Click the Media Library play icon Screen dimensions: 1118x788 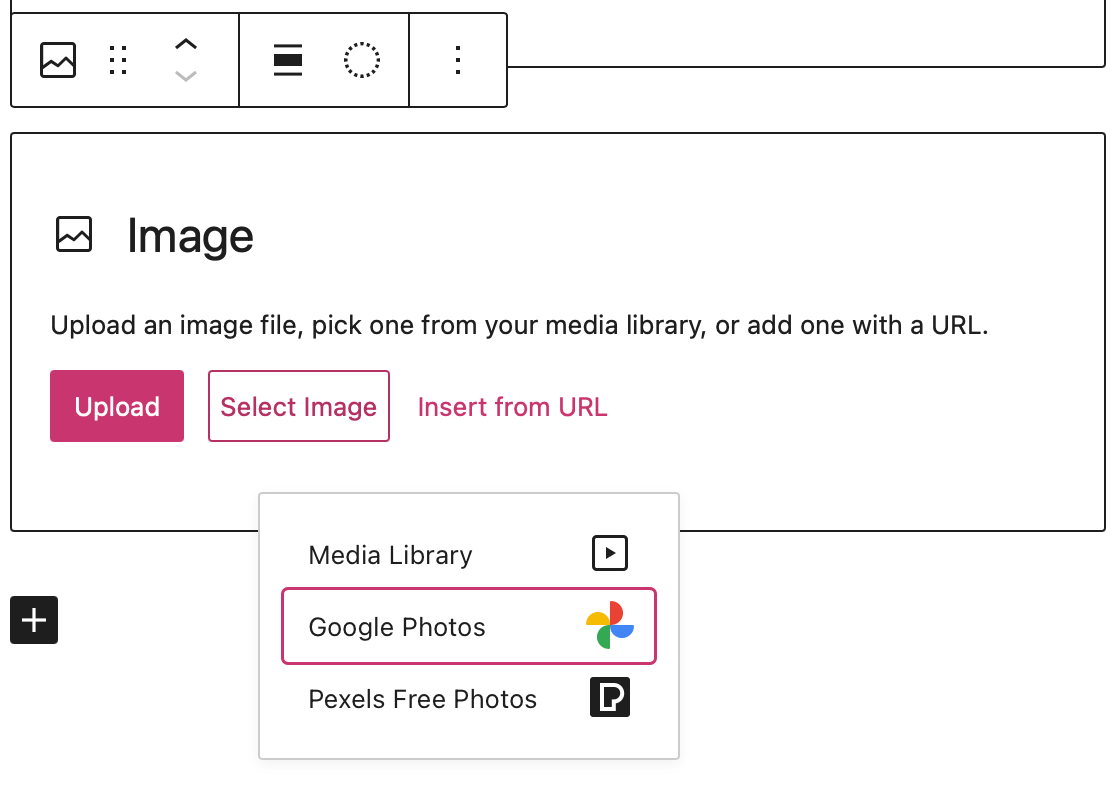click(x=610, y=553)
